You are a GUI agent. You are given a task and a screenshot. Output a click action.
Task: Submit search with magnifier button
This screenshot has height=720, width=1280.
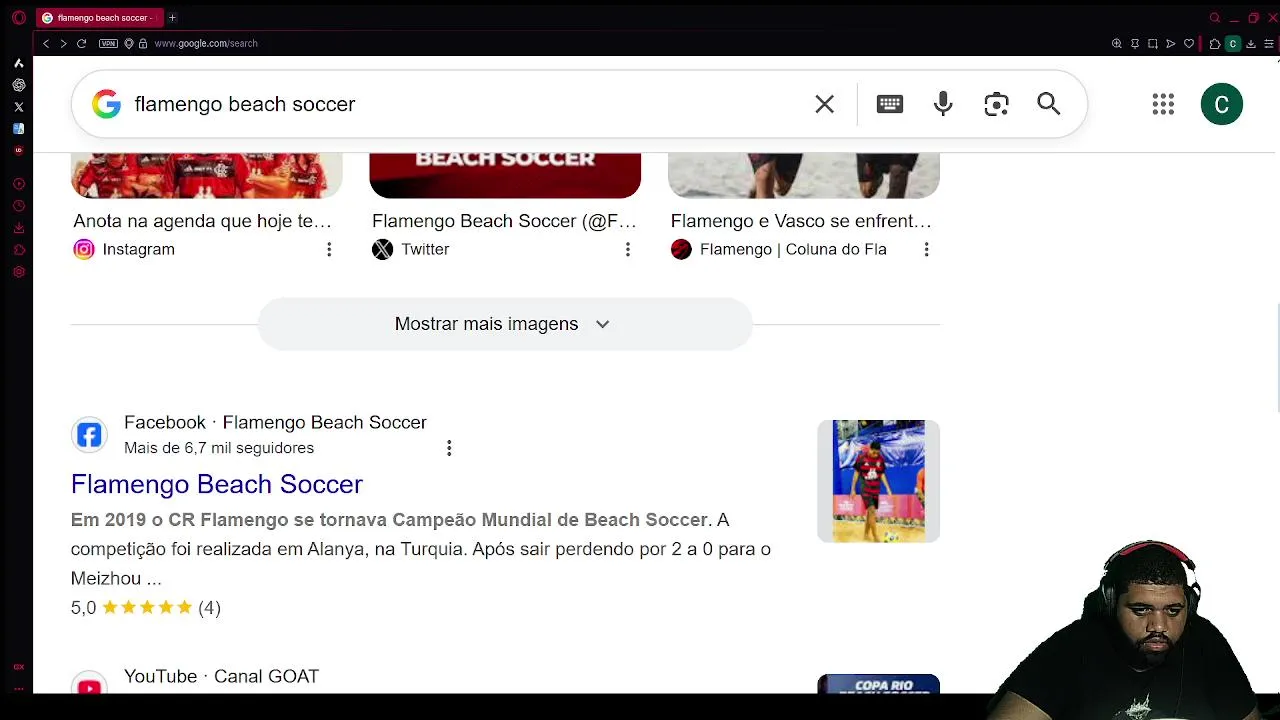tap(1048, 104)
